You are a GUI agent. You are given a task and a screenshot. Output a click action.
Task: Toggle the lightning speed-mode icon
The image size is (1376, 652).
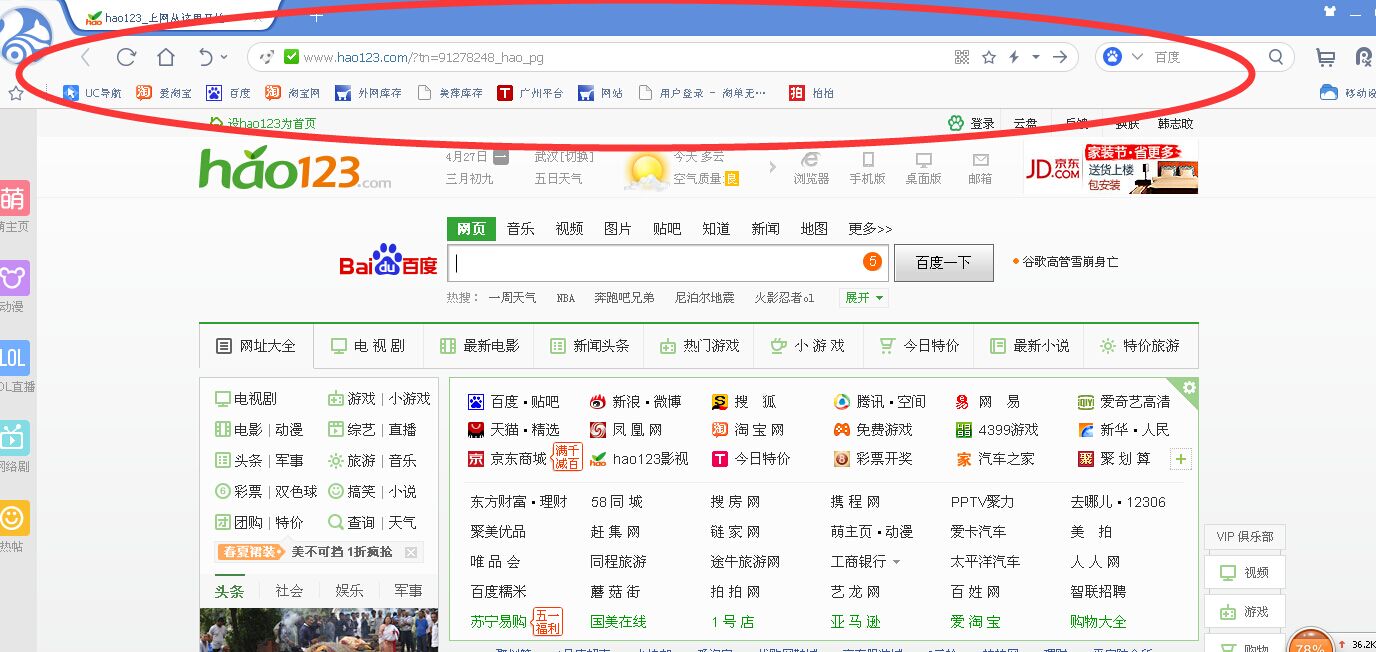tap(1014, 57)
